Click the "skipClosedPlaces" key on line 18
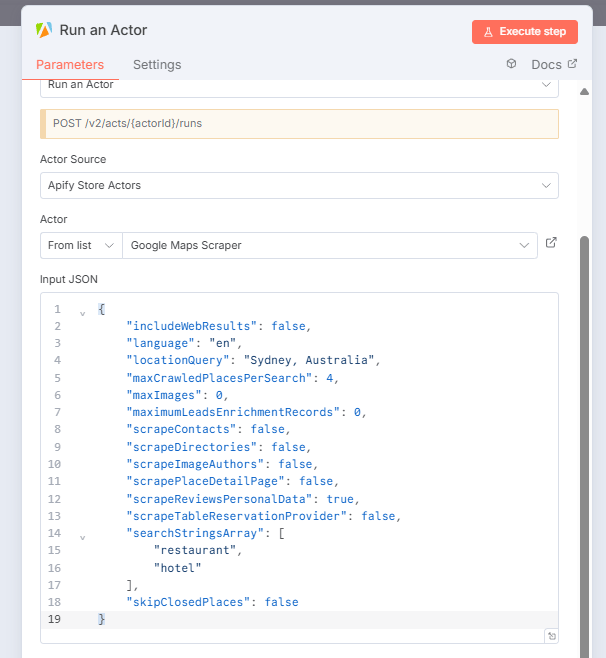 click(x=188, y=602)
